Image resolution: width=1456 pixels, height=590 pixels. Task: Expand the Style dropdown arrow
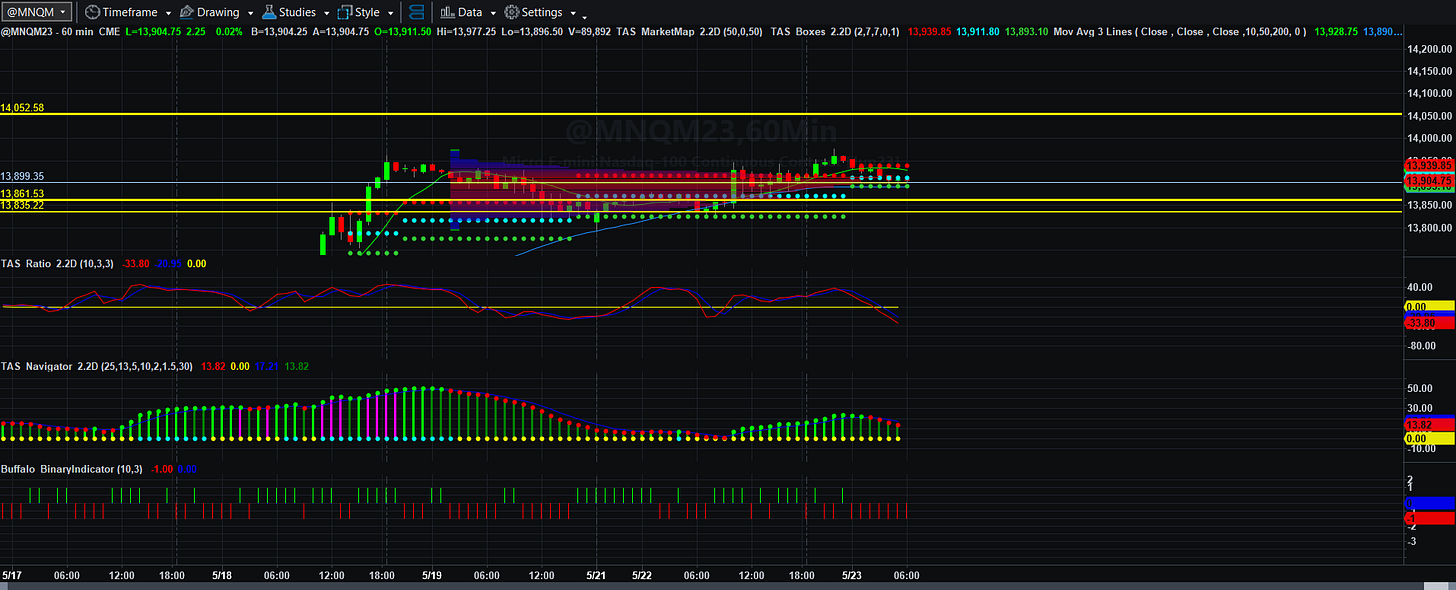click(x=390, y=14)
